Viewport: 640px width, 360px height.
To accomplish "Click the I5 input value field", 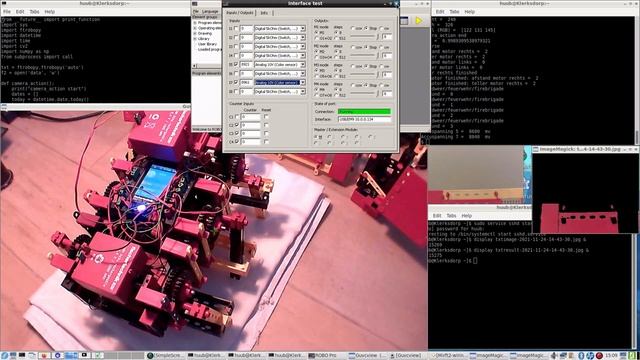I will 246,64.
